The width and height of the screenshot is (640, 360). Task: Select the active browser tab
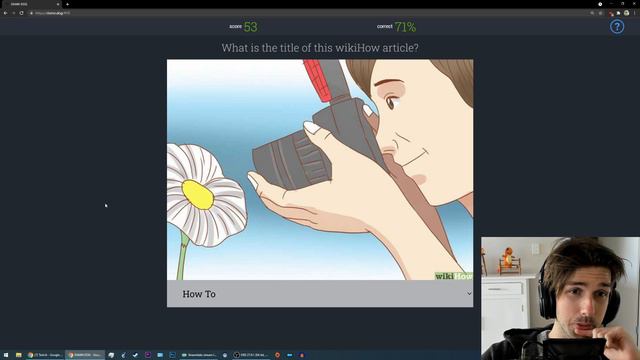(x=32, y=4)
